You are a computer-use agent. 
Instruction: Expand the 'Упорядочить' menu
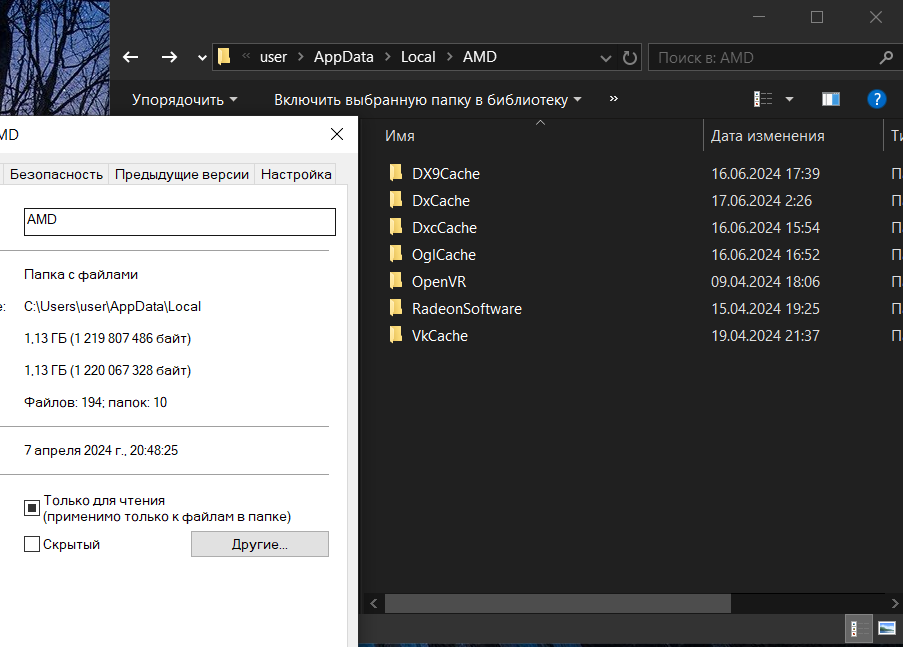pyautogui.click(x=185, y=99)
